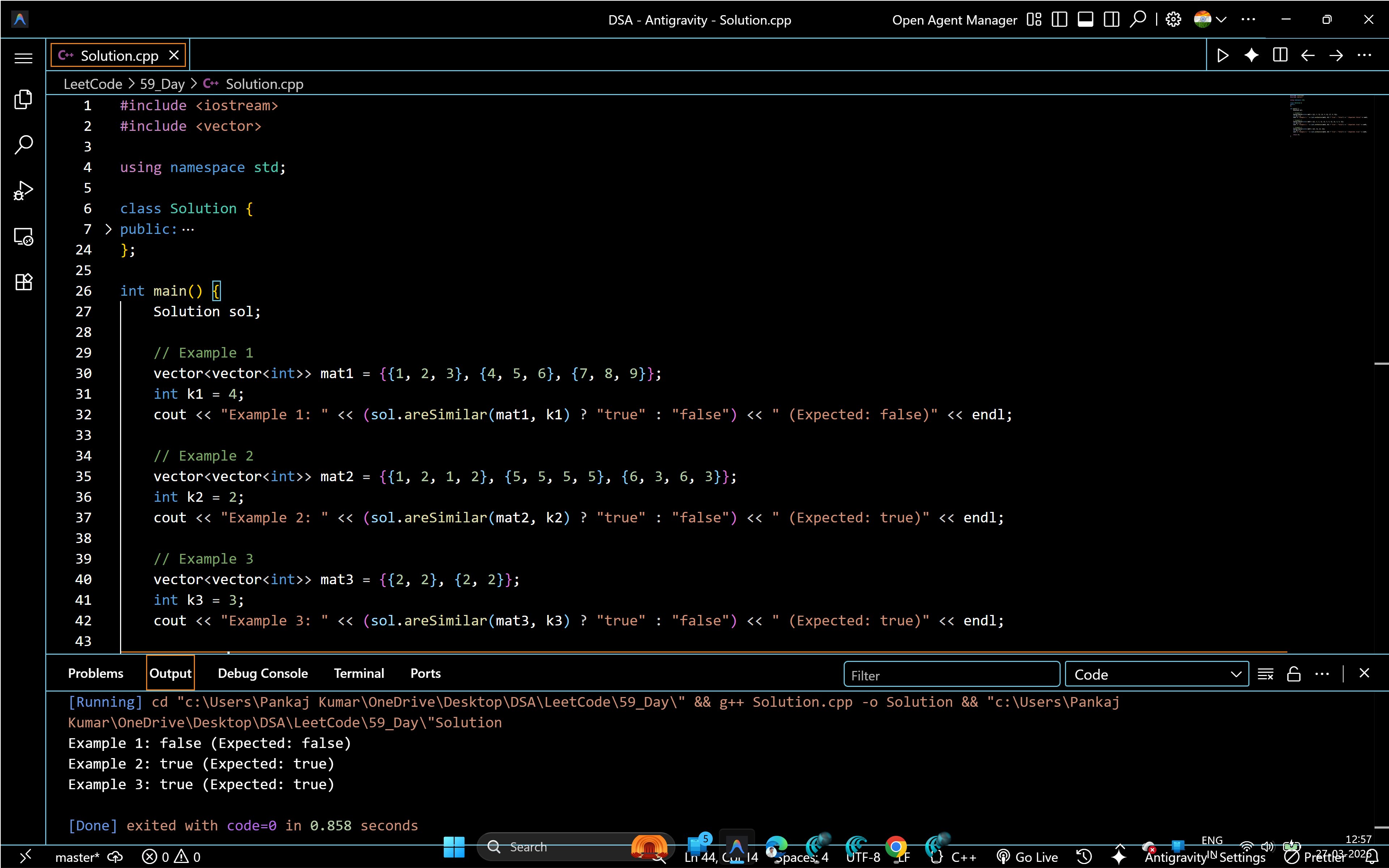Viewport: 1389px width, 868px height.
Task: Click the output Filter input field
Action: click(951, 675)
